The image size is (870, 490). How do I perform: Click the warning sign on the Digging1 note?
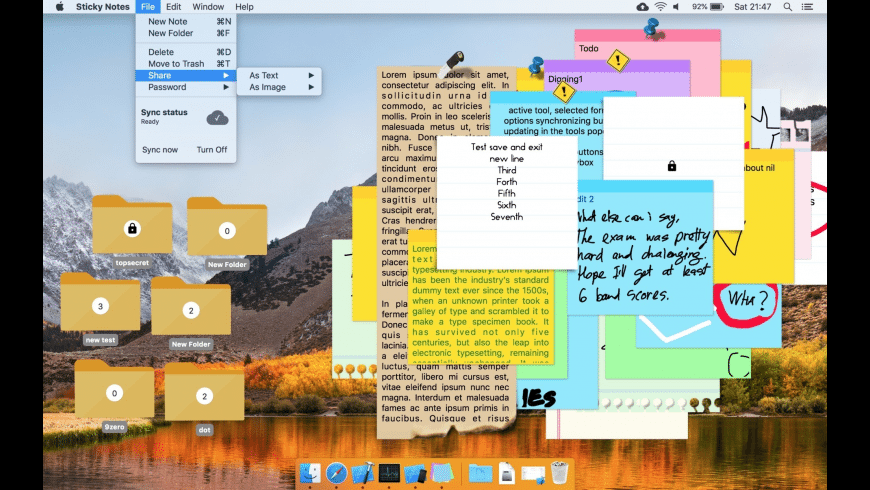(564, 92)
